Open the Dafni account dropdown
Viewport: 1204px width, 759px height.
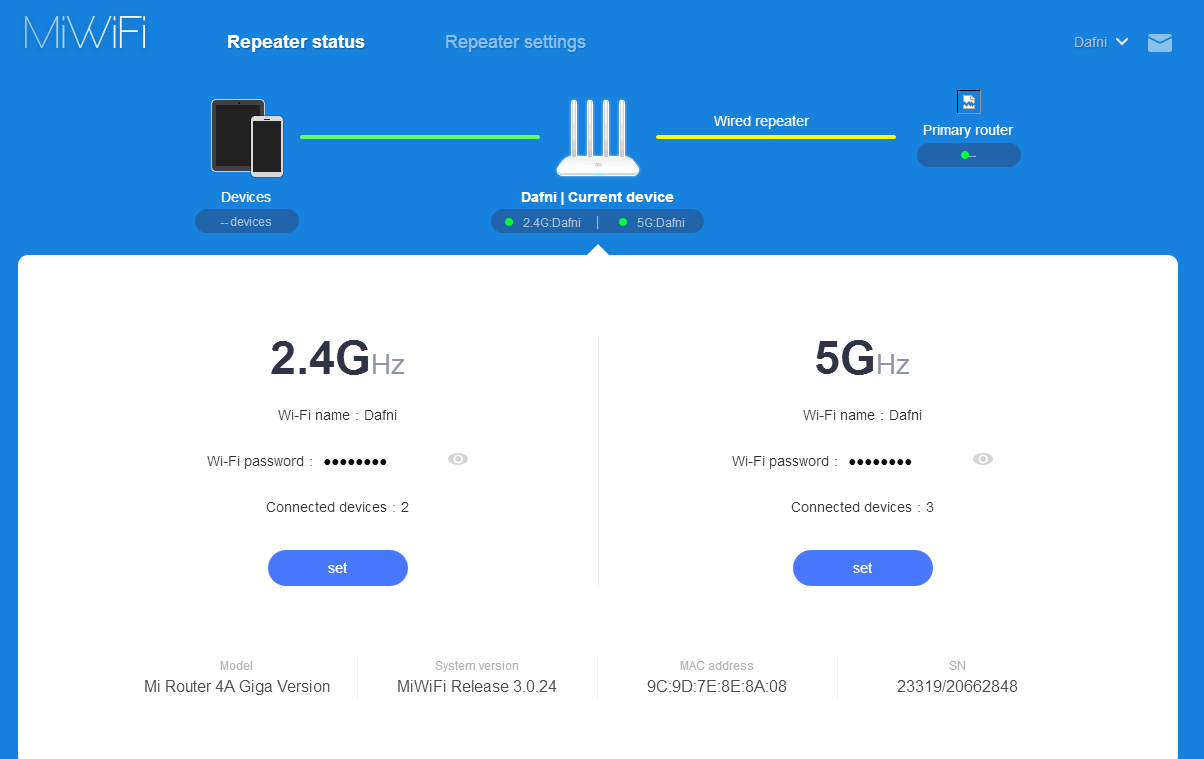pyautogui.click(x=1100, y=42)
